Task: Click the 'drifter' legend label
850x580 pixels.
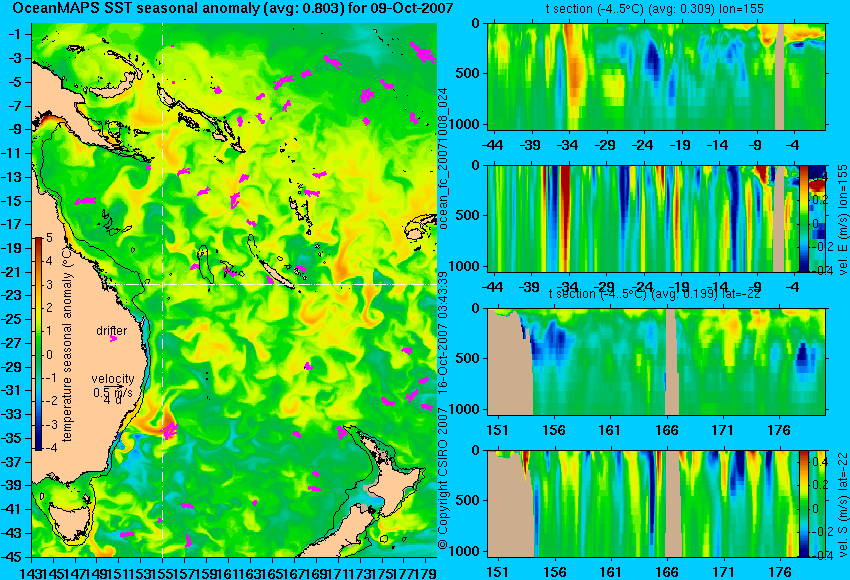Action: pyautogui.click(x=112, y=331)
